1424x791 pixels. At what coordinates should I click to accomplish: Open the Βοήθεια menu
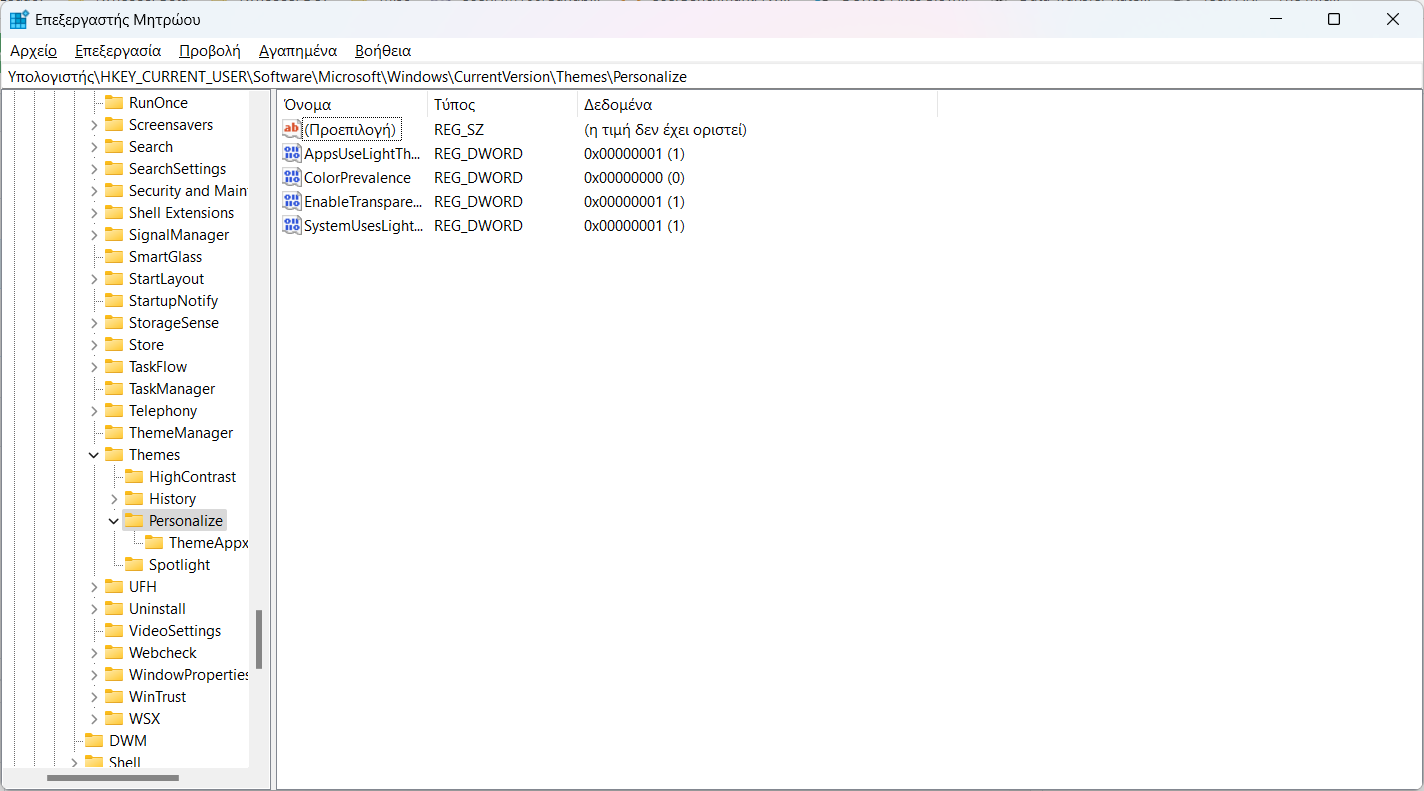[x=383, y=50]
